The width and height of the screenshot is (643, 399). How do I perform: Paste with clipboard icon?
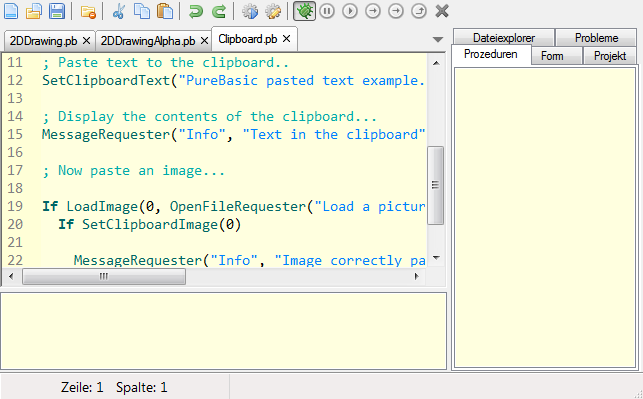tap(165, 11)
